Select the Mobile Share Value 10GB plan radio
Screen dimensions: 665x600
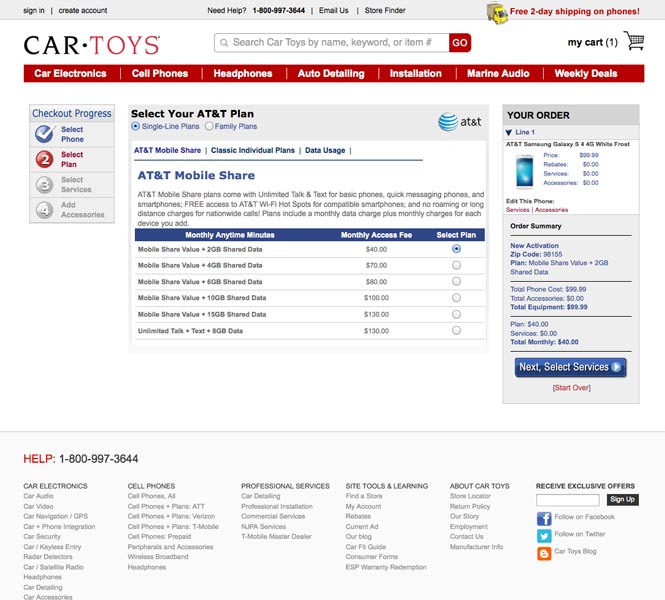coord(456,298)
